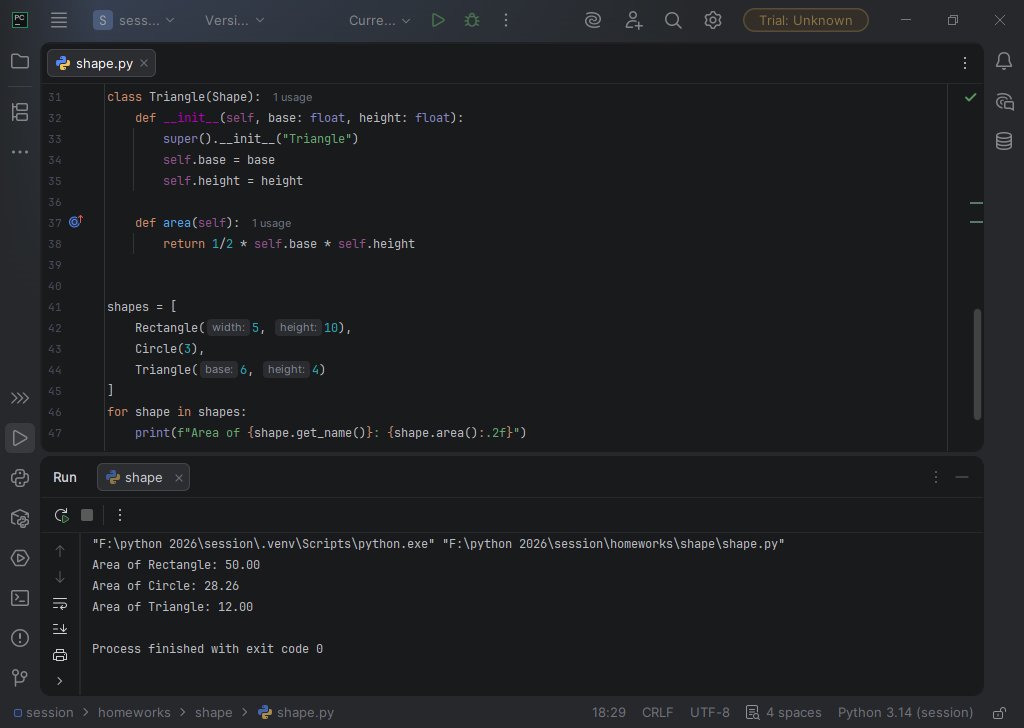Viewport: 1024px width, 728px height.
Task: Run the current file with green play
Action: pos(438,20)
